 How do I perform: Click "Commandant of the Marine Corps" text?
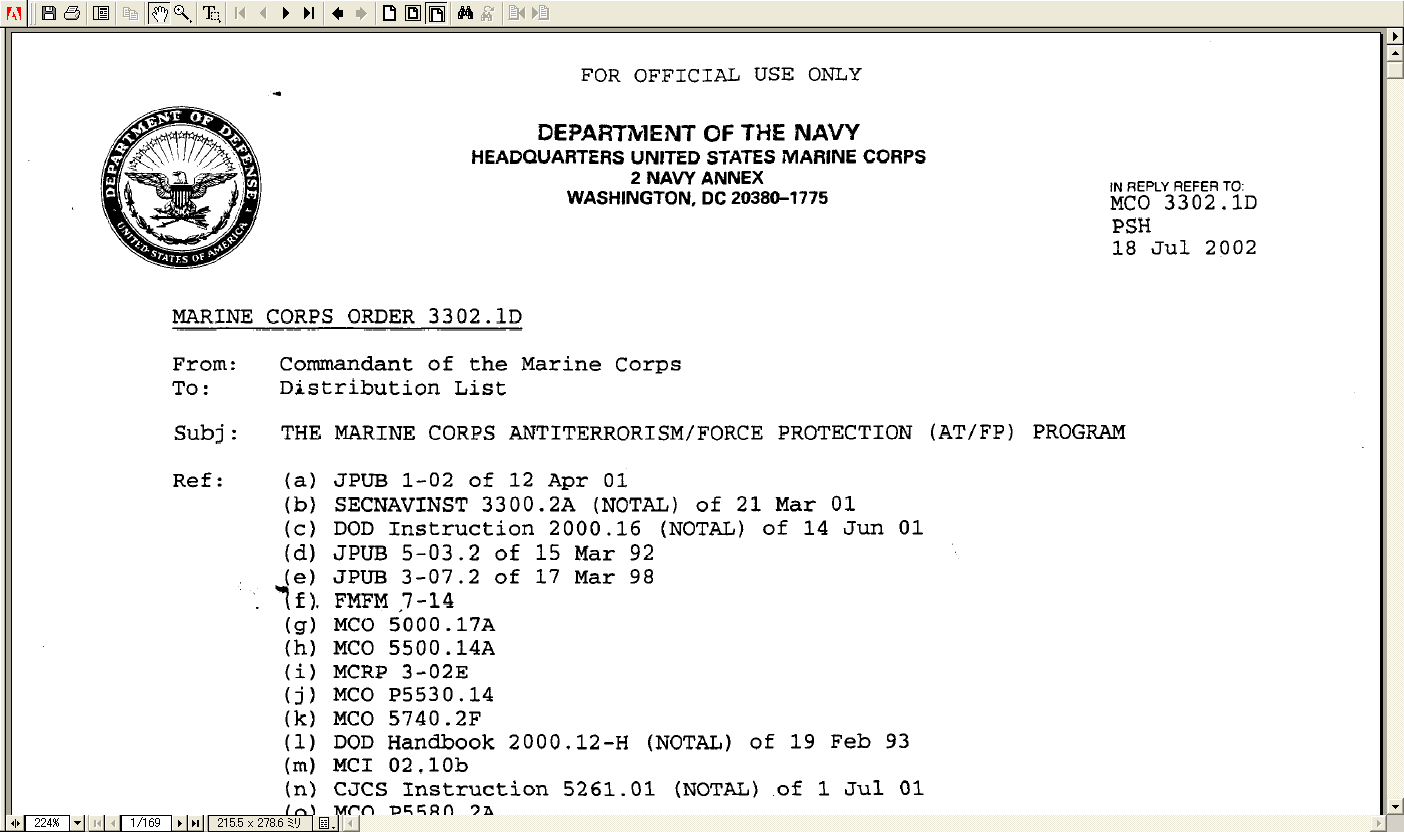click(x=480, y=364)
